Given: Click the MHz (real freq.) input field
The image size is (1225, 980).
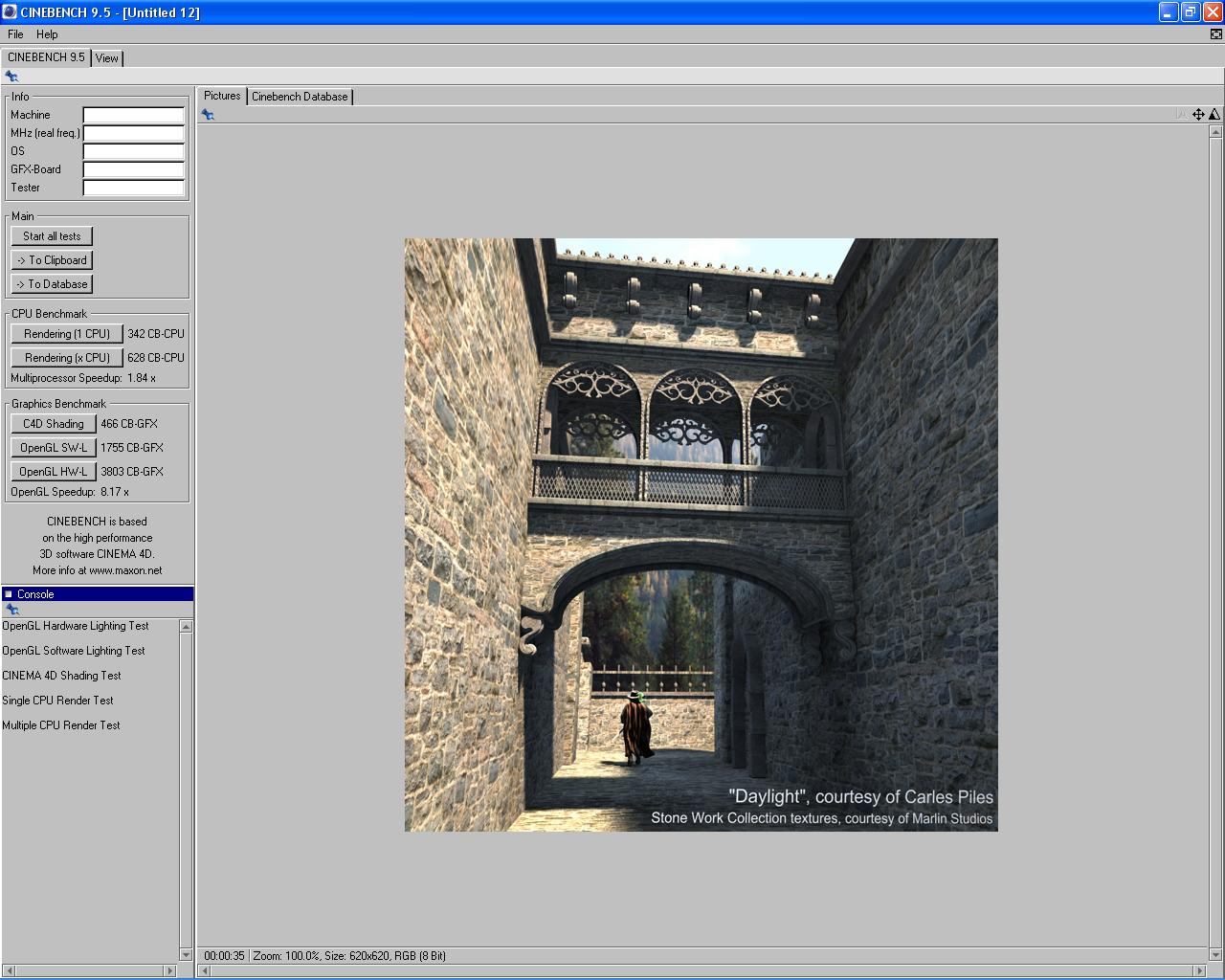Looking at the screenshot, I should click(133, 133).
